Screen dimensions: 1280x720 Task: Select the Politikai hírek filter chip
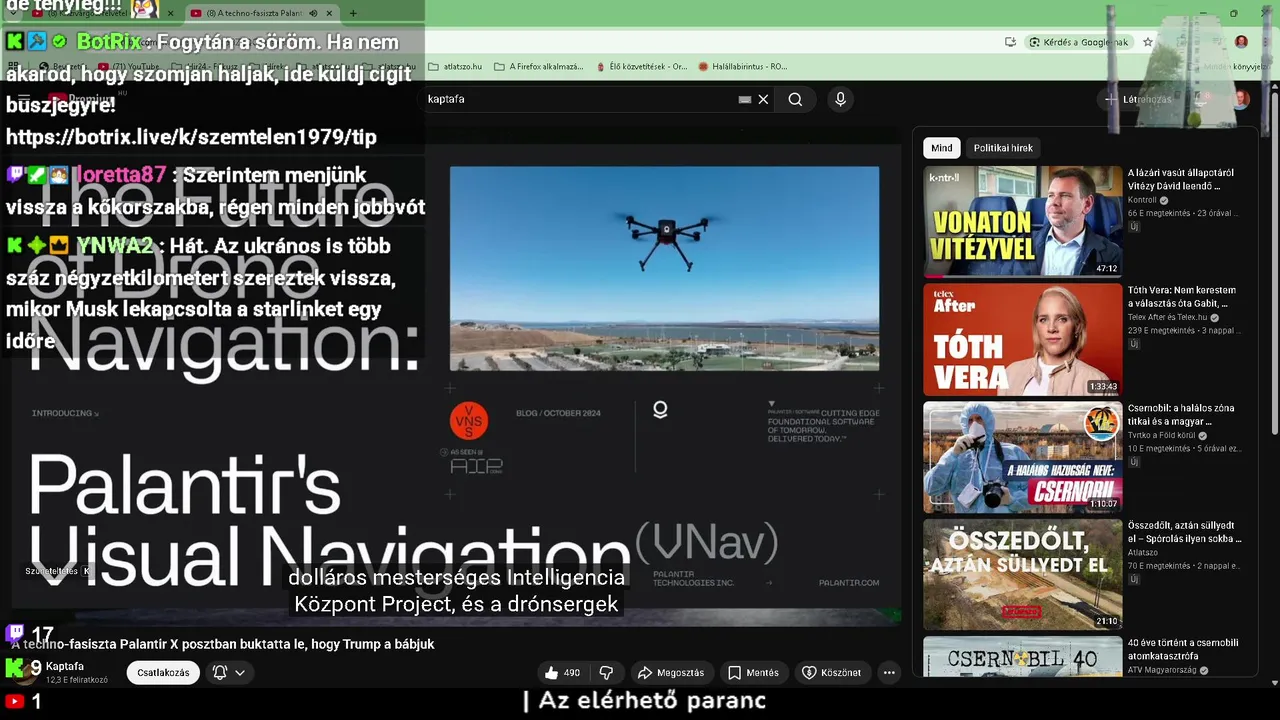click(x=1003, y=148)
